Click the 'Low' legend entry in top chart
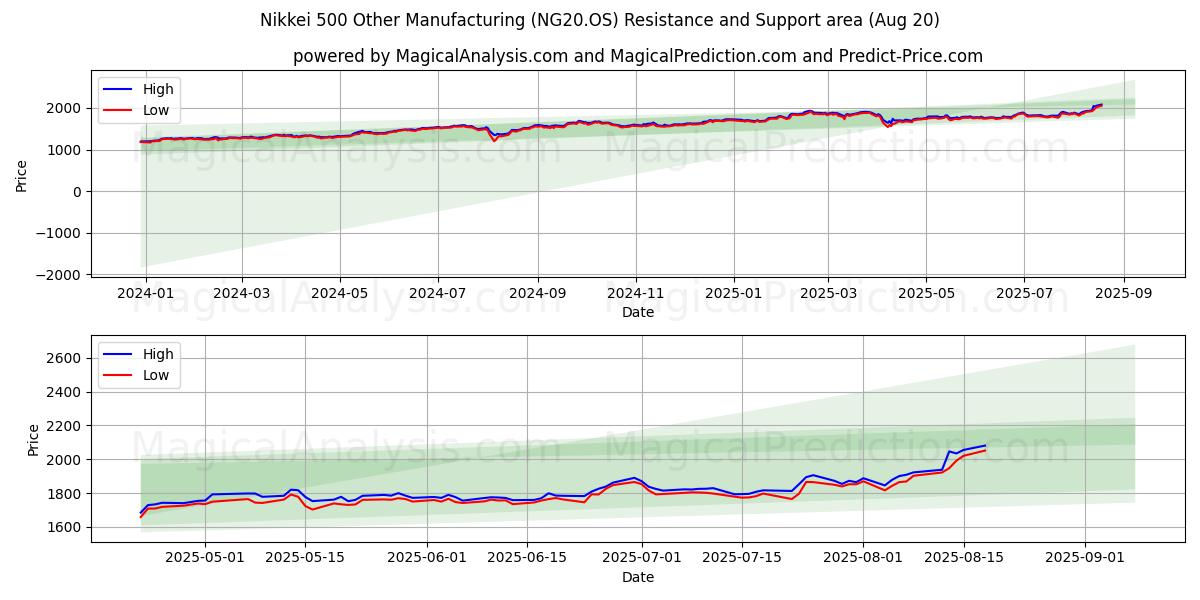The width and height of the screenshot is (1200, 600). coord(156,110)
